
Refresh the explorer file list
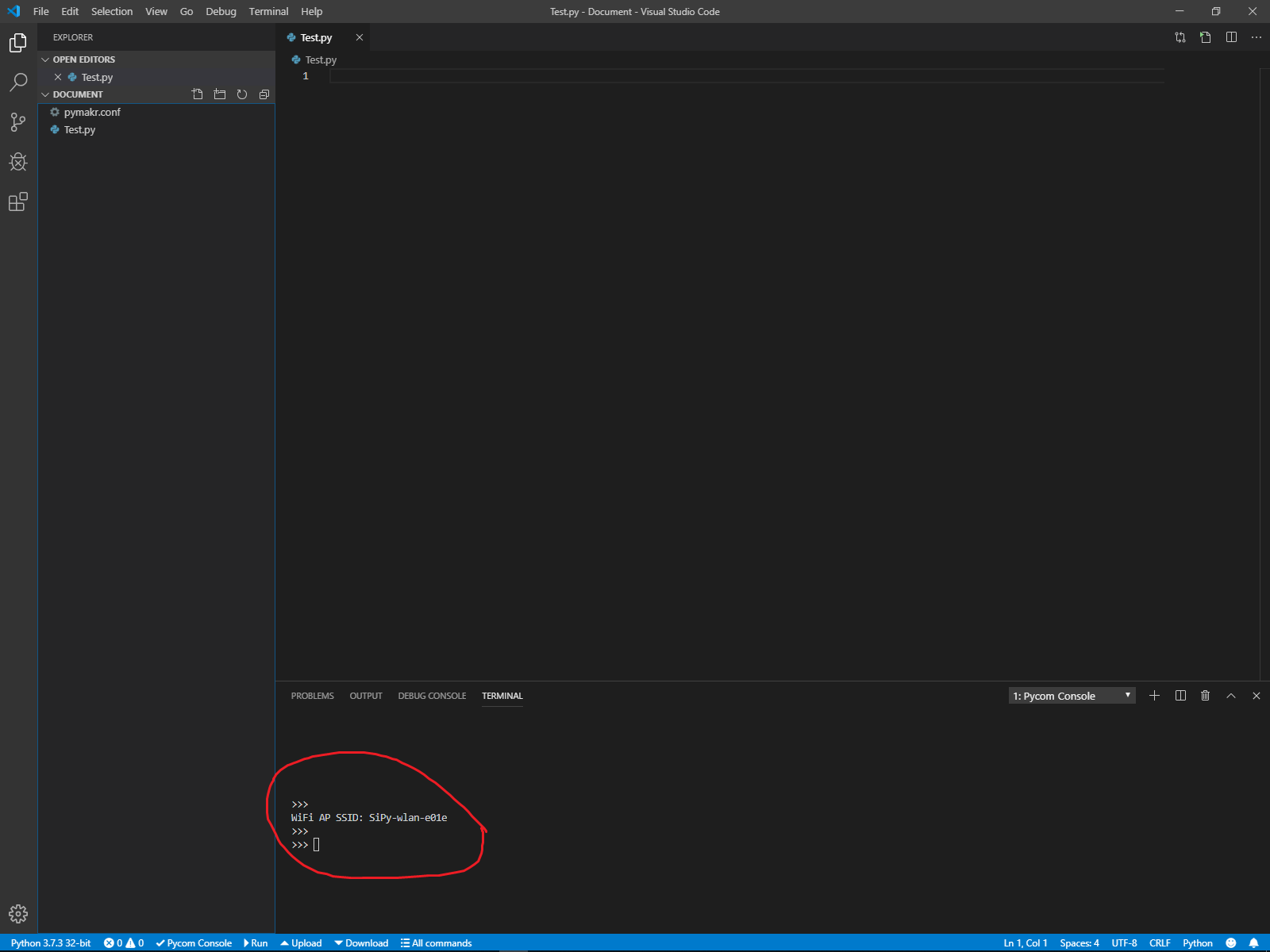pos(242,94)
